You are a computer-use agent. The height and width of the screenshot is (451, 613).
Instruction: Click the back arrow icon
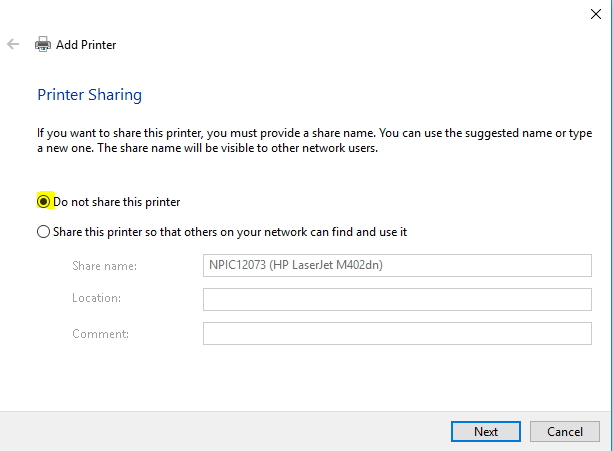click(13, 44)
